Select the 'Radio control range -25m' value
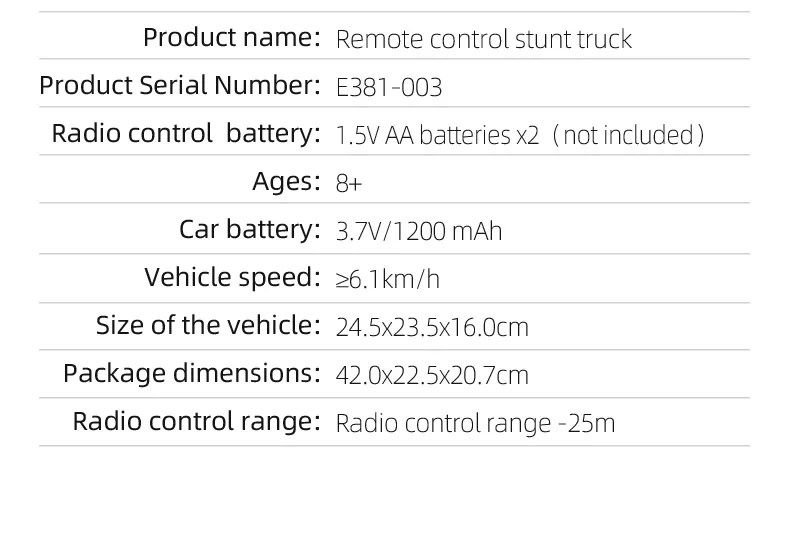Viewport: 790px width, 533px height. [x=476, y=424]
